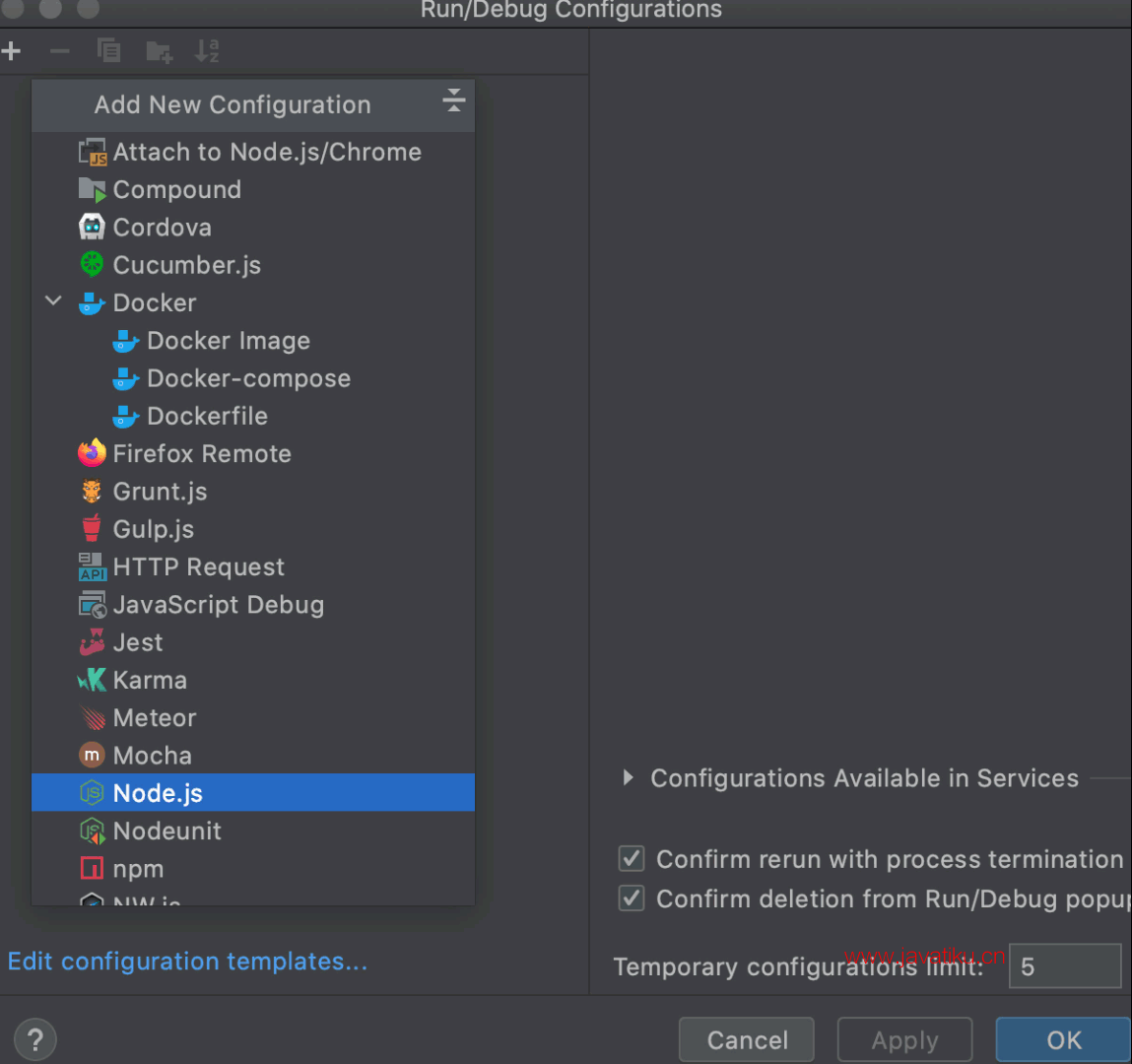This screenshot has height=1064, width=1132.
Task: Select the HTTP Request text label
Action: point(199,566)
